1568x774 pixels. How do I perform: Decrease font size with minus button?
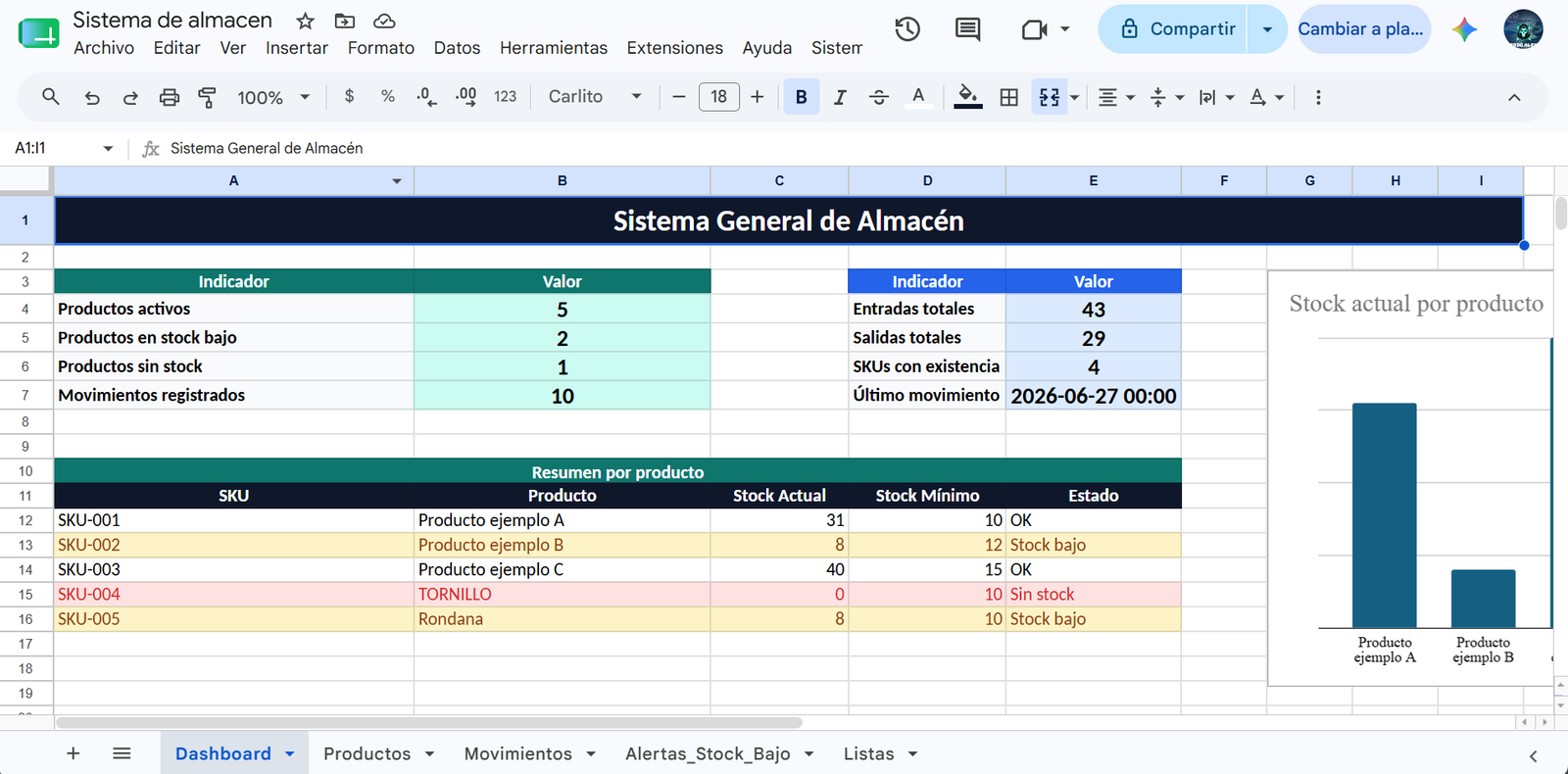(678, 96)
